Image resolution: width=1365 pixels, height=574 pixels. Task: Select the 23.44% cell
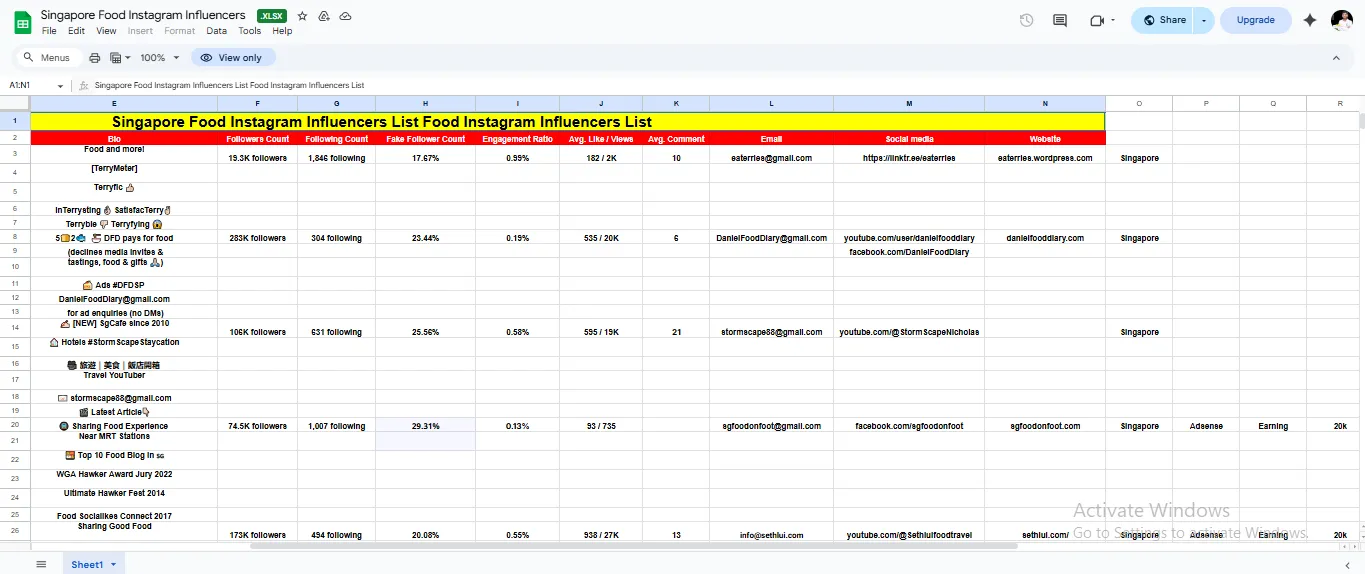(x=425, y=238)
